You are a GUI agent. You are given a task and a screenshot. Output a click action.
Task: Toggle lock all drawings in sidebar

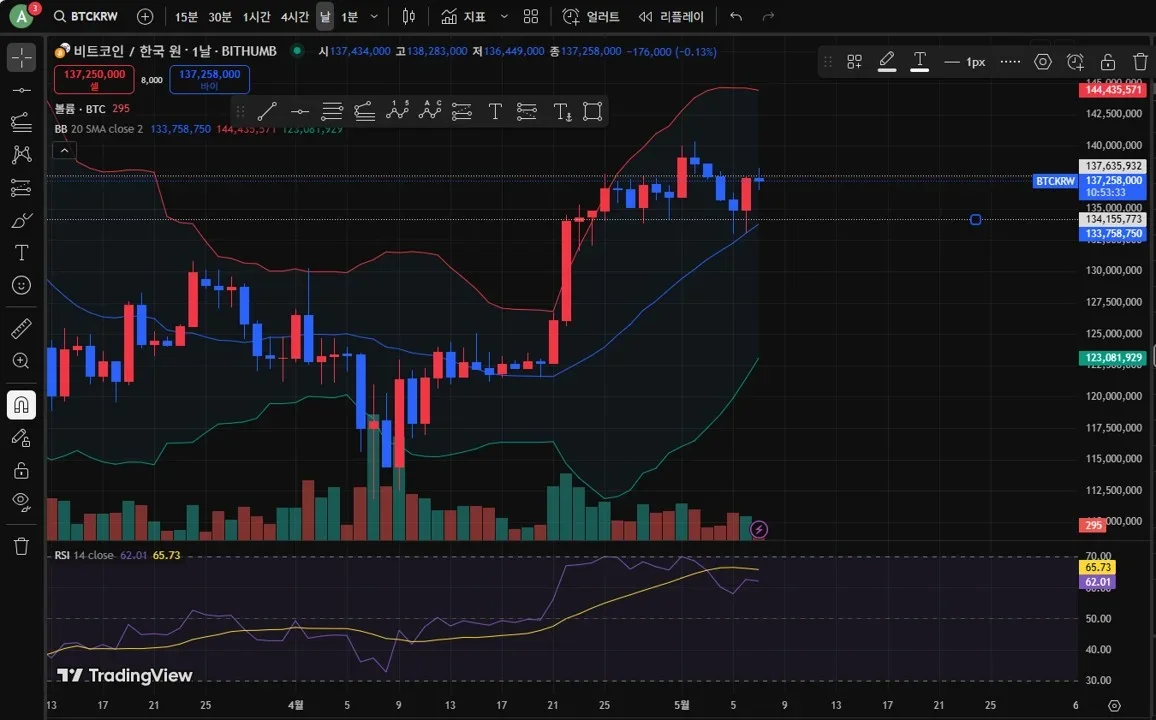[x=21, y=470]
